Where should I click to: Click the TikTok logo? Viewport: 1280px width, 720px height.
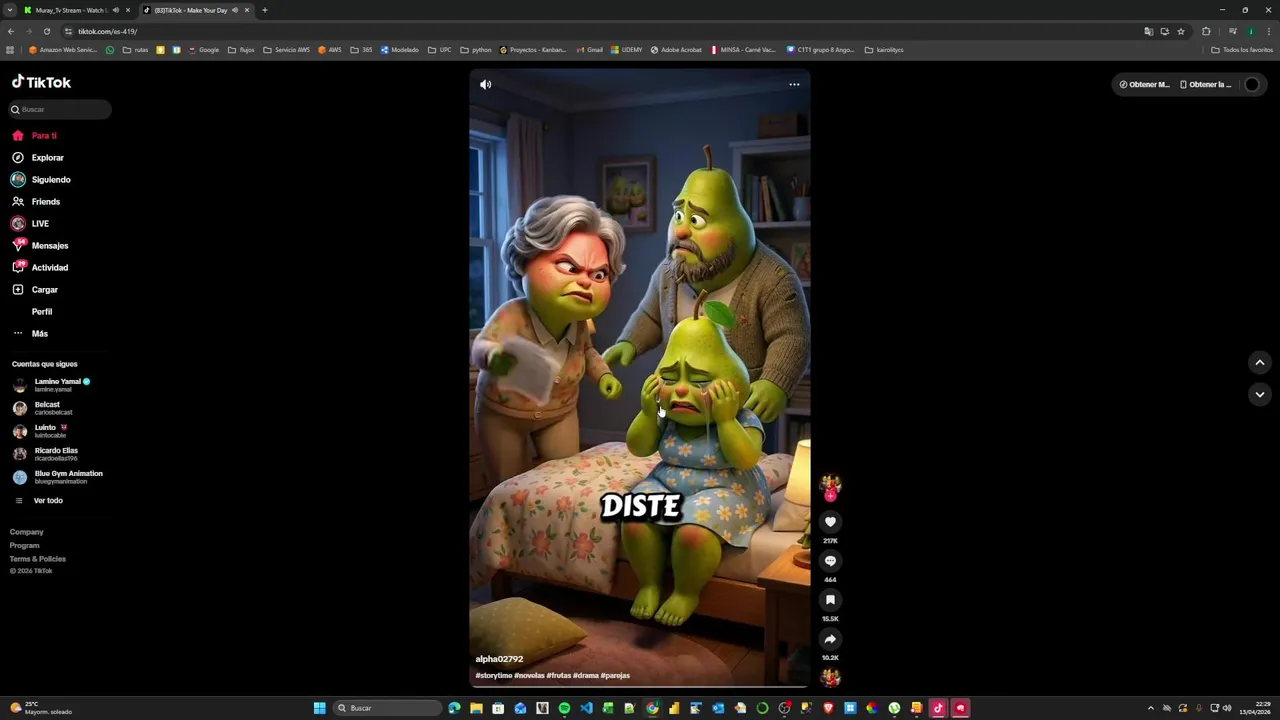pyautogui.click(x=41, y=82)
